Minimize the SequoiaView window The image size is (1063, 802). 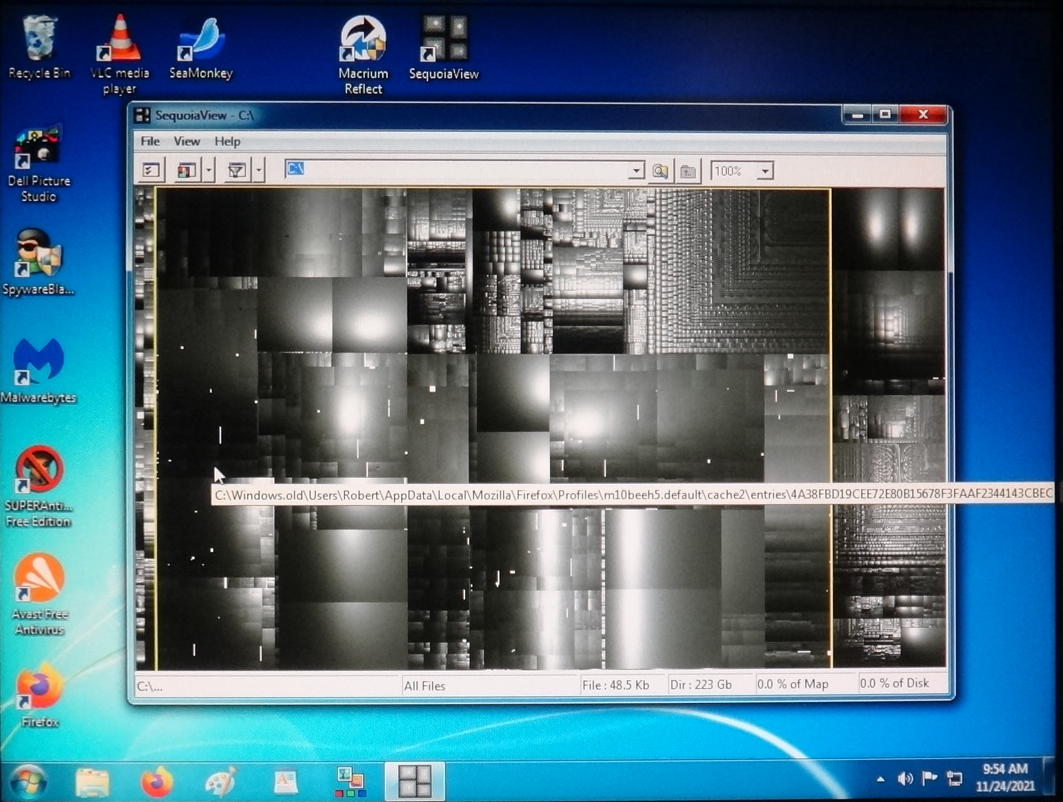point(857,115)
